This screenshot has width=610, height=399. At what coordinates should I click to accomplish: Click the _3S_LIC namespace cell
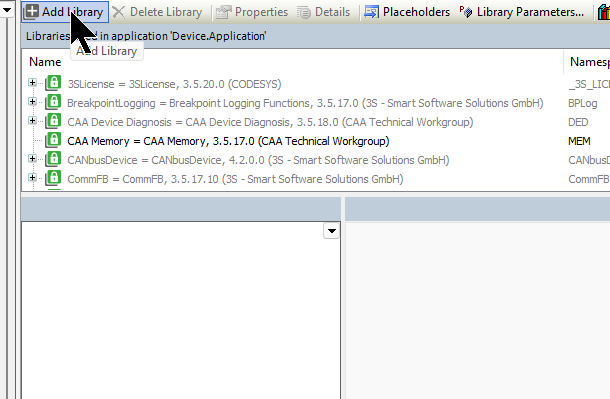point(589,84)
